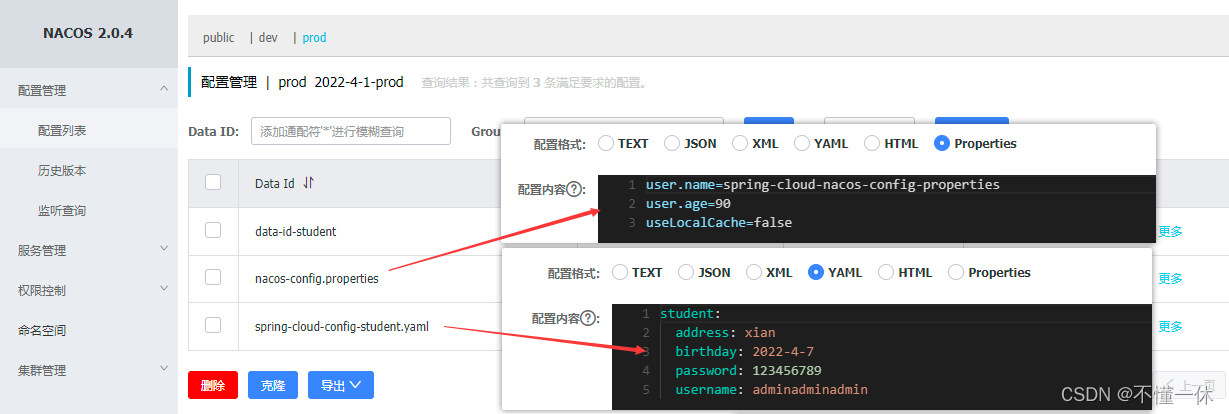Click the Data Id column header text

275,183
